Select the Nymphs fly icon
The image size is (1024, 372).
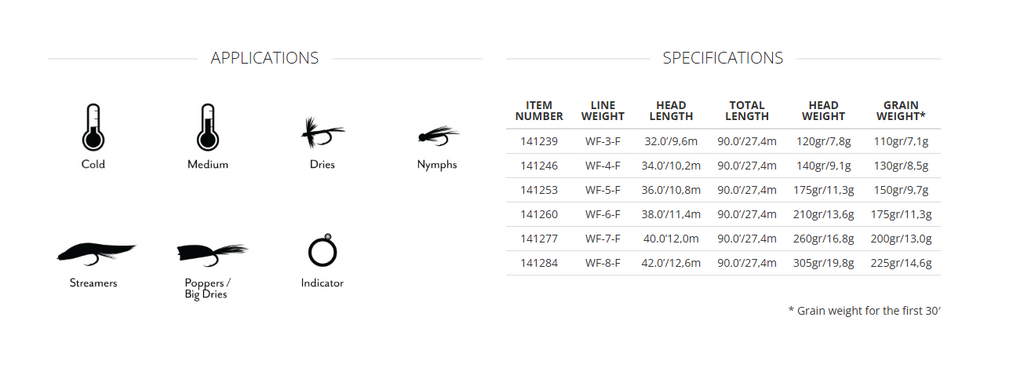438,137
